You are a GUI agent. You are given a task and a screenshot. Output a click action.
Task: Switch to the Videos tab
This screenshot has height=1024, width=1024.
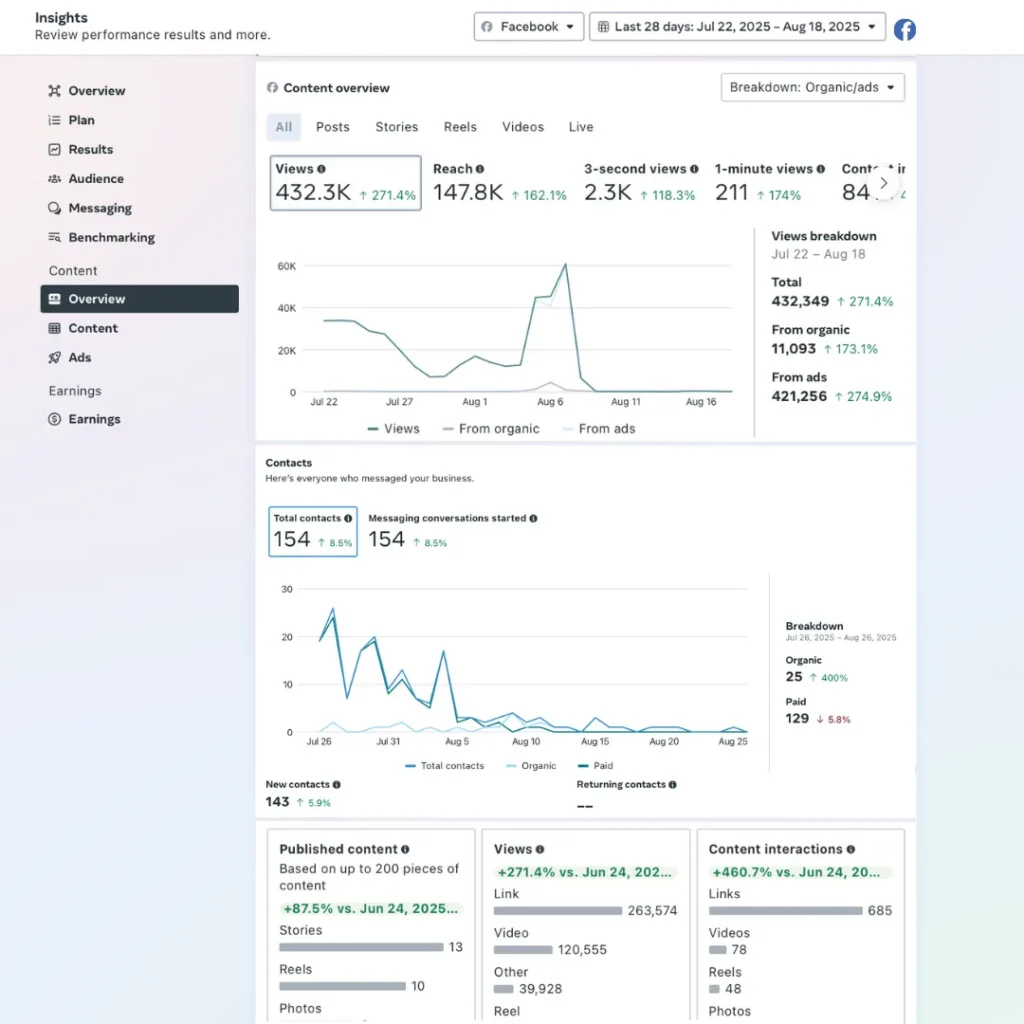pos(523,127)
